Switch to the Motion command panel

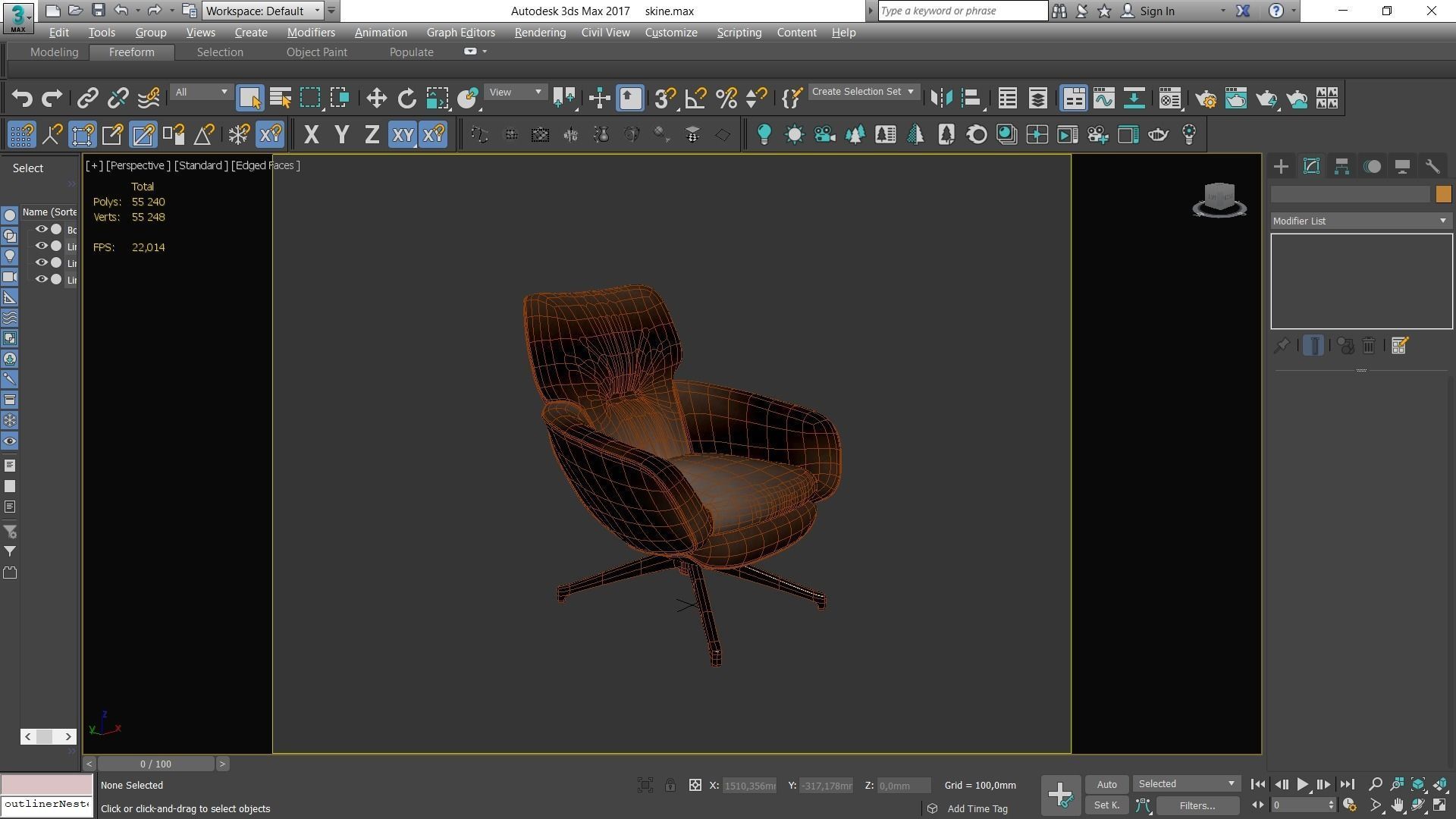pyautogui.click(x=1372, y=167)
